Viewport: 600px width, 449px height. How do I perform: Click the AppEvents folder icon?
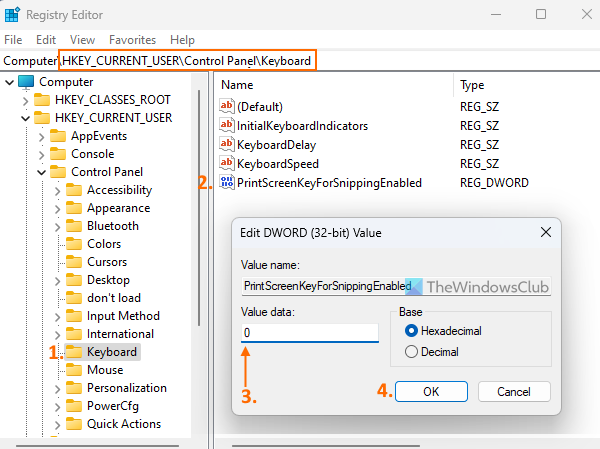click(x=58, y=136)
